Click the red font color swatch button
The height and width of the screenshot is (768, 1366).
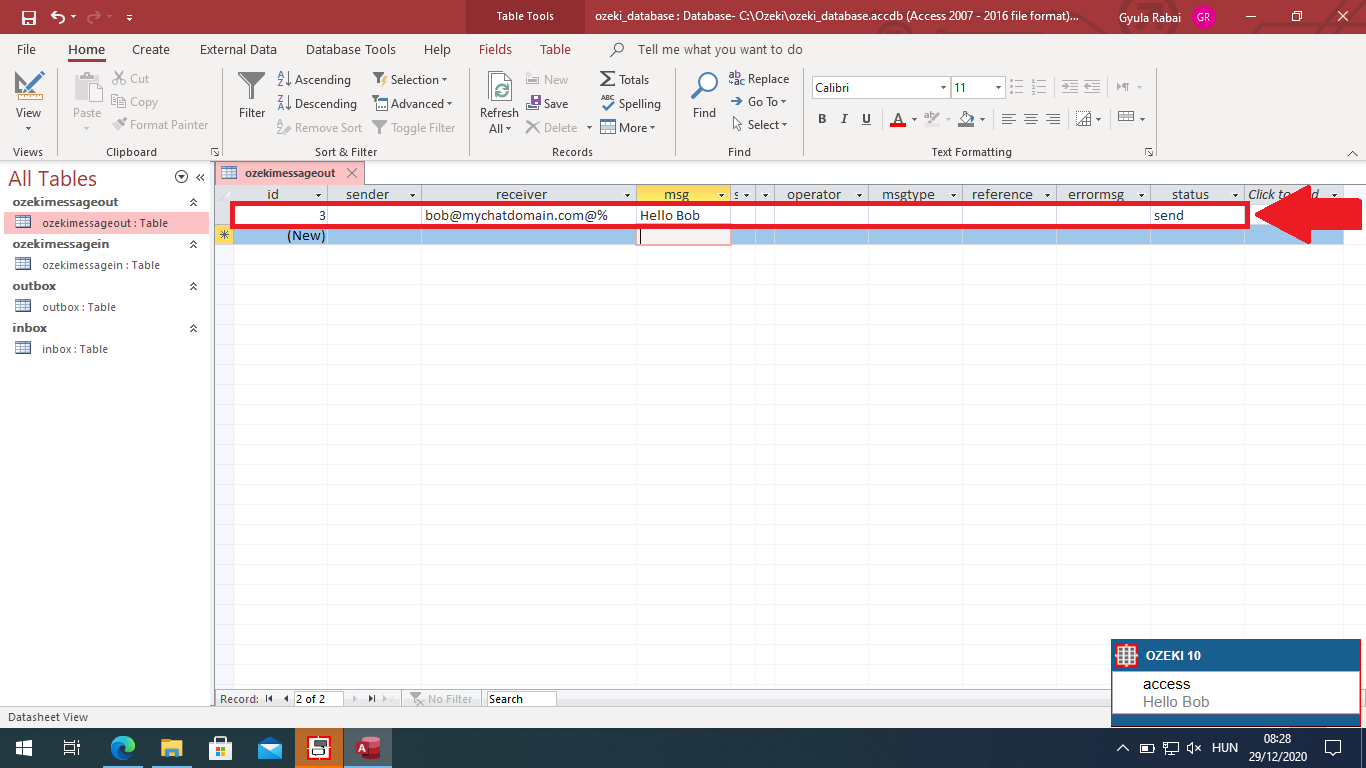click(896, 119)
